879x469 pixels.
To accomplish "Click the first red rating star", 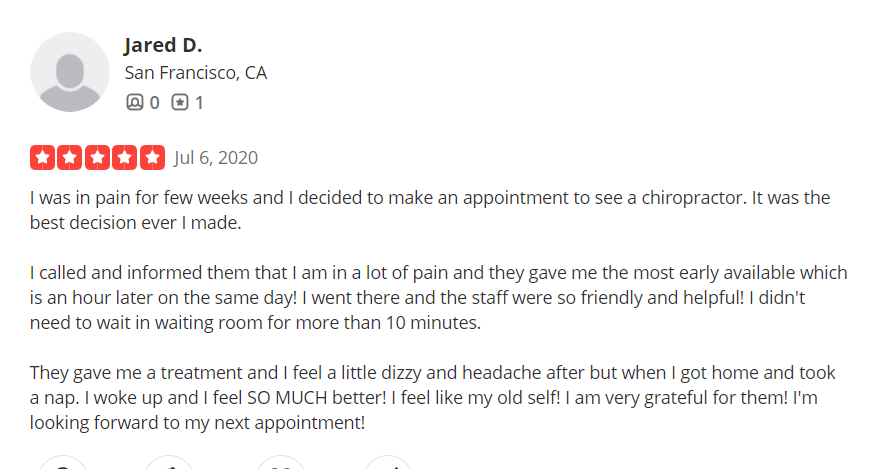I will coord(42,158).
